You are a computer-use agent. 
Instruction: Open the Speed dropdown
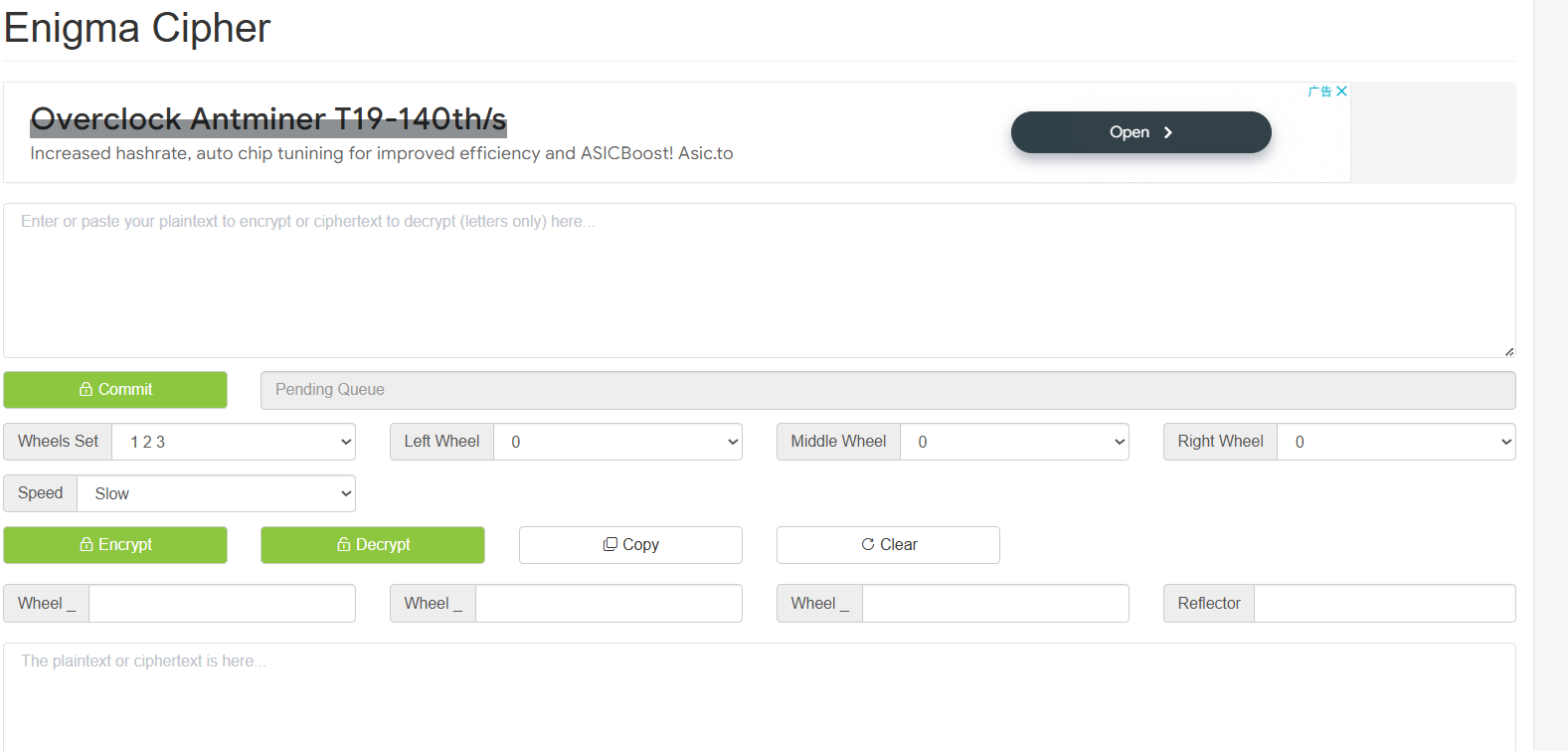coord(216,493)
